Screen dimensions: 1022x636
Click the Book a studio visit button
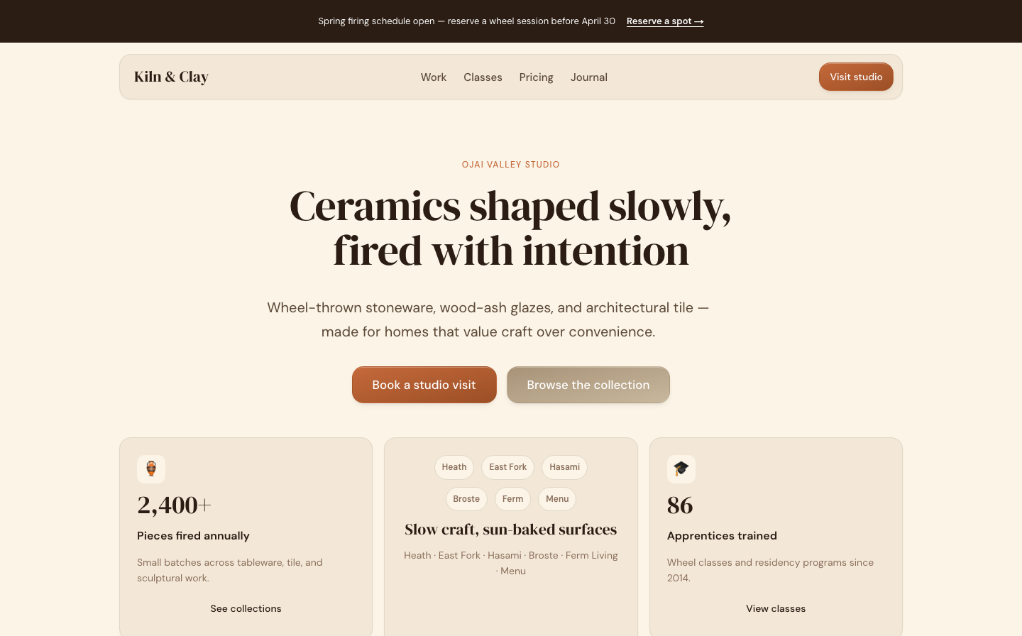pos(424,384)
